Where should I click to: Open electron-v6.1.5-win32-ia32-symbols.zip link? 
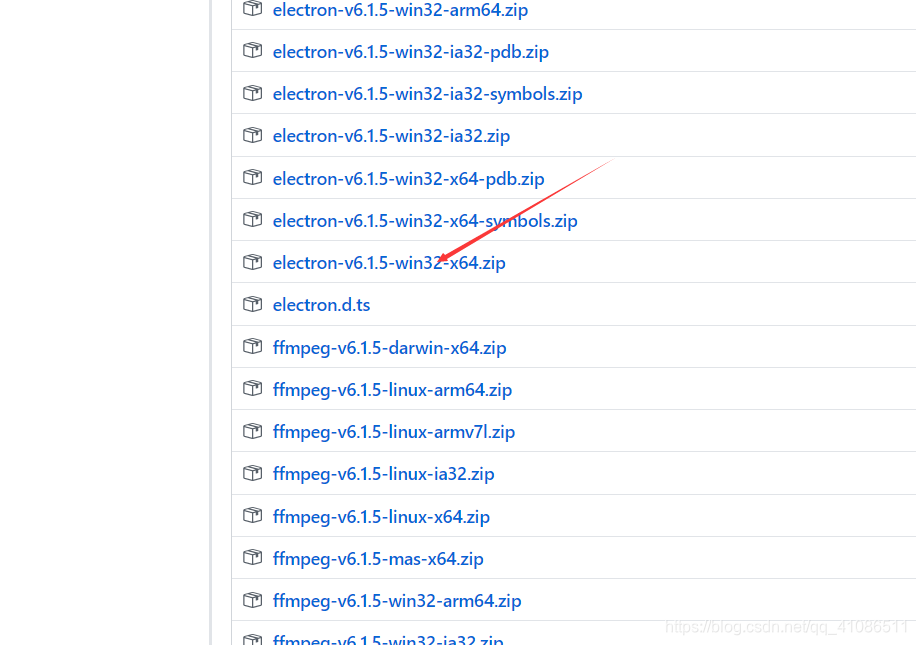(428, 94)
